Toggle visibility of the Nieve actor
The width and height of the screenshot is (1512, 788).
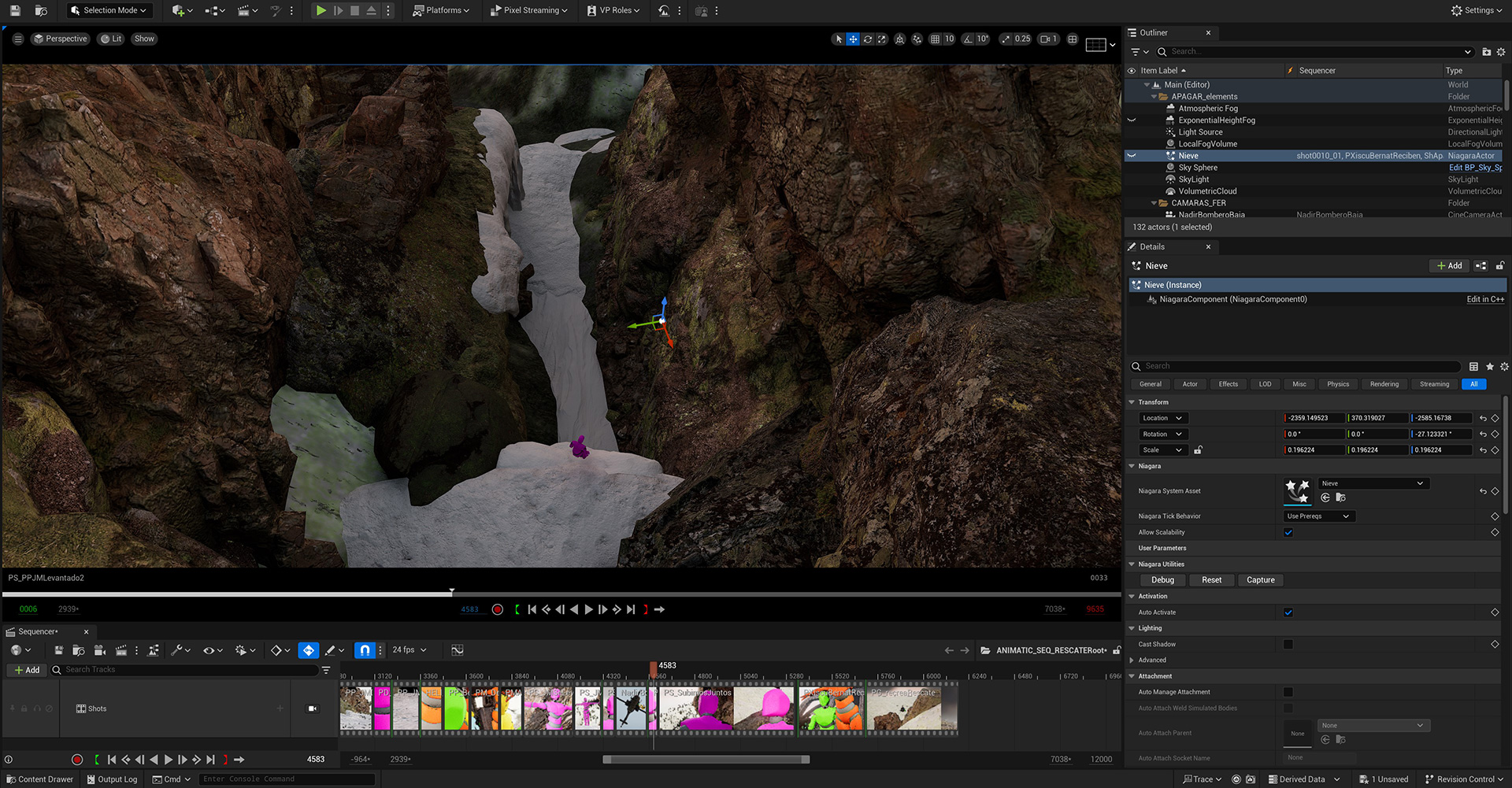coord(1132,156)
